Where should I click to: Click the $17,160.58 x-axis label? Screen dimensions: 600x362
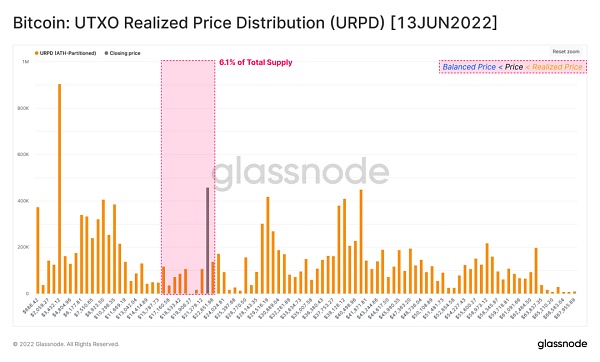pos(157,307)
